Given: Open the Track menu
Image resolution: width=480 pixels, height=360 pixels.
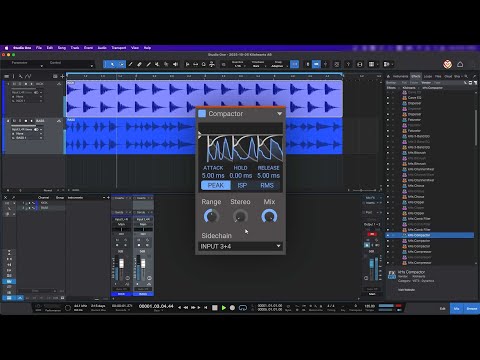Looking at the screenshot, I should pyautogui.click(x=75, y=48).
